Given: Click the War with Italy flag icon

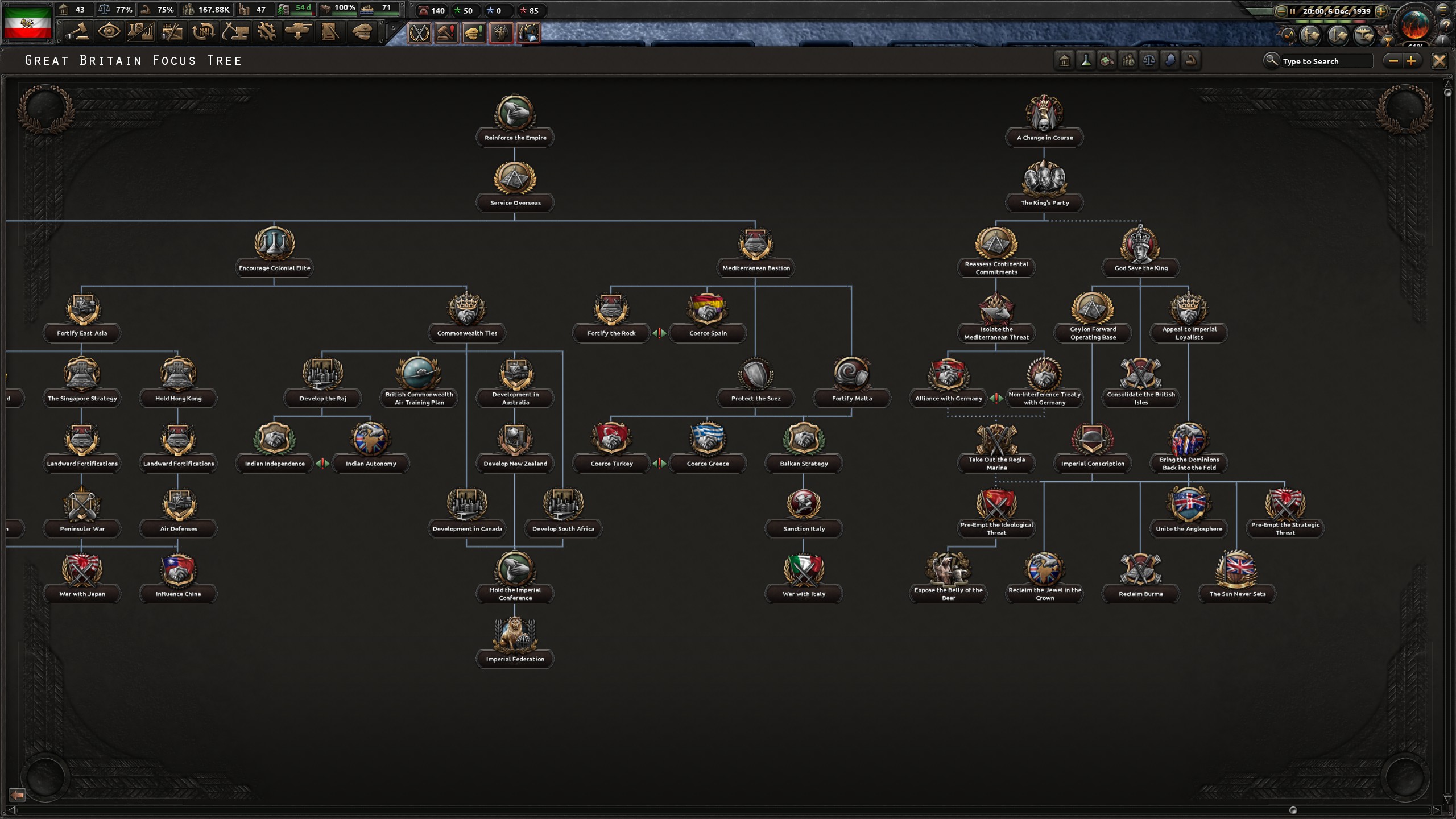Looking at the screenshot, I should tap(804, 569).
